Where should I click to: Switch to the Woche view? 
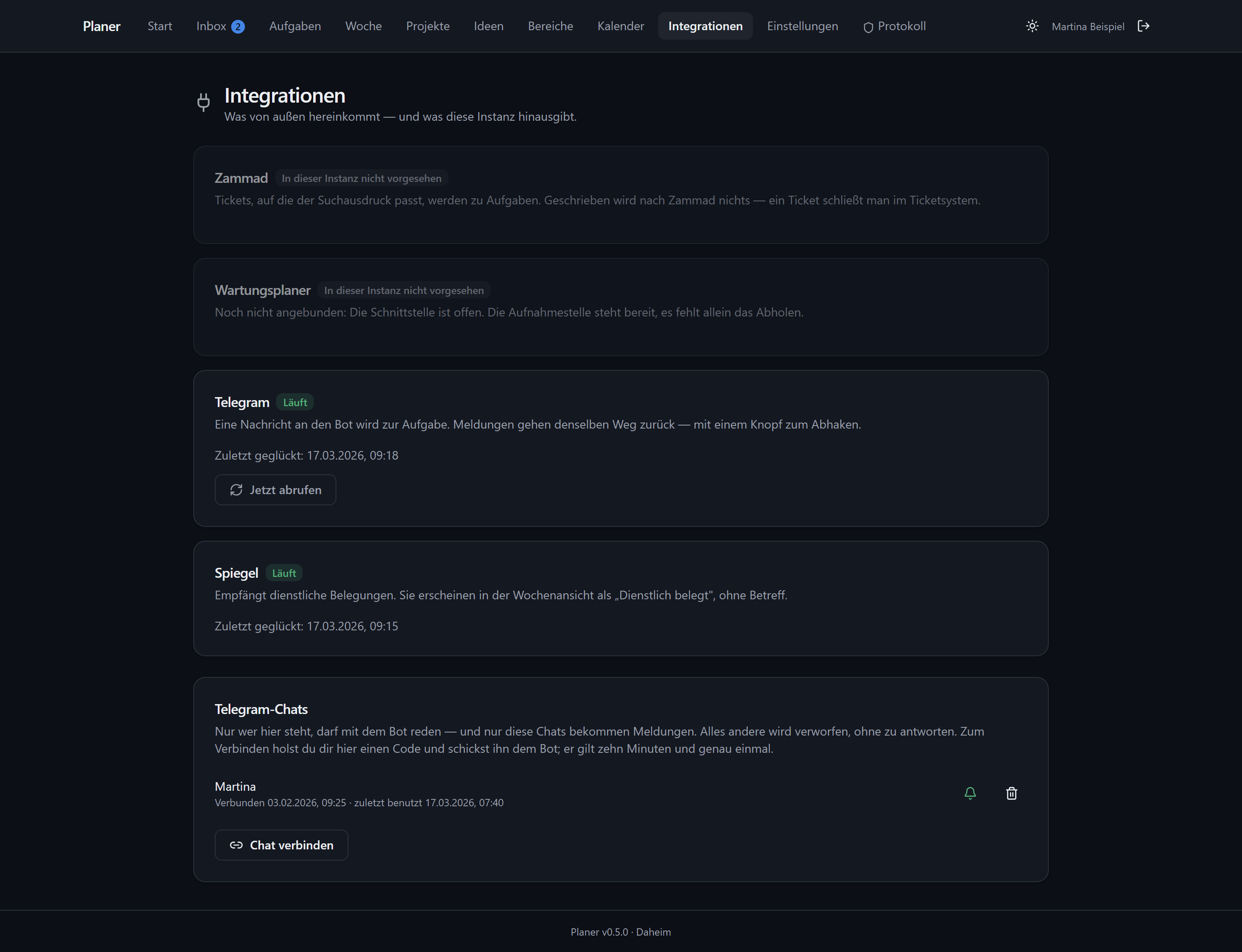click(364, 26)
